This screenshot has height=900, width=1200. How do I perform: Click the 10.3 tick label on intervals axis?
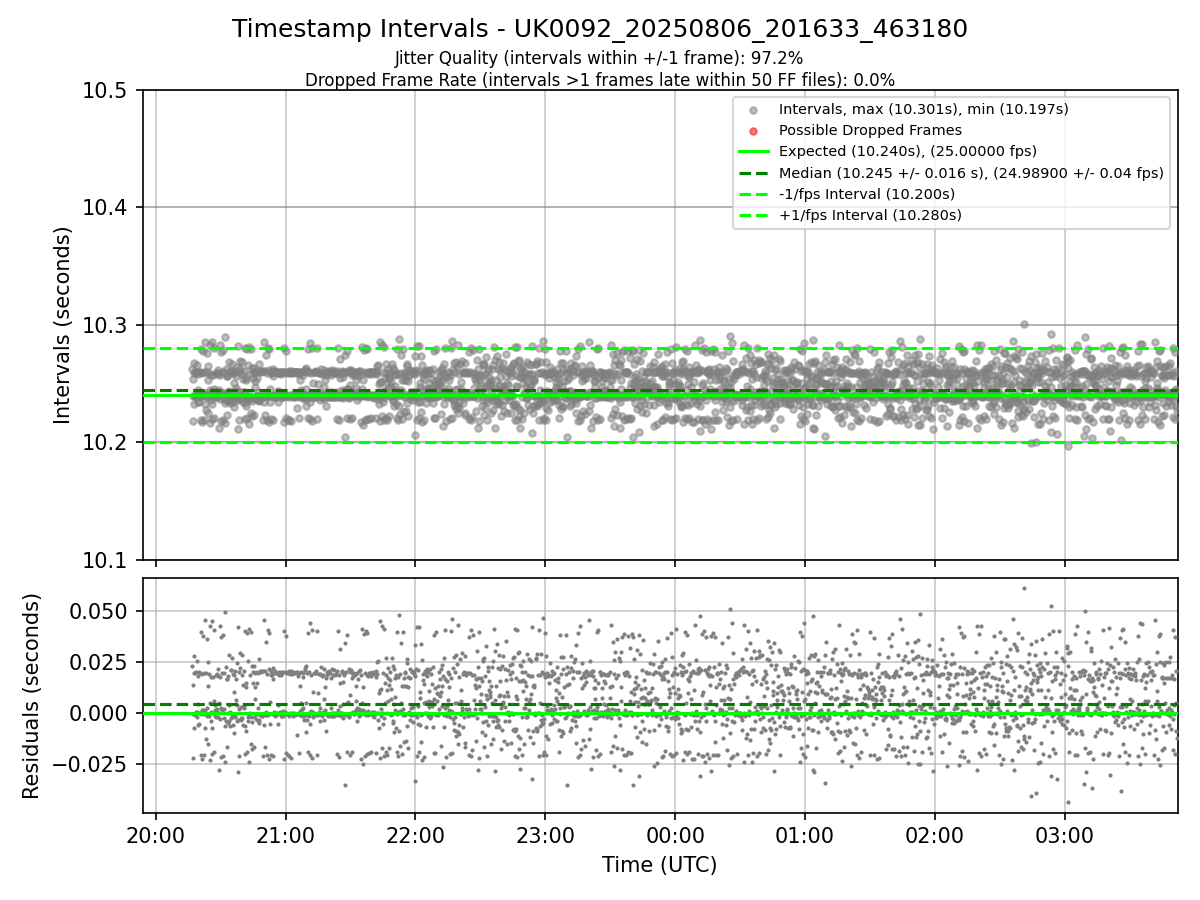click(x=107, y=325)
